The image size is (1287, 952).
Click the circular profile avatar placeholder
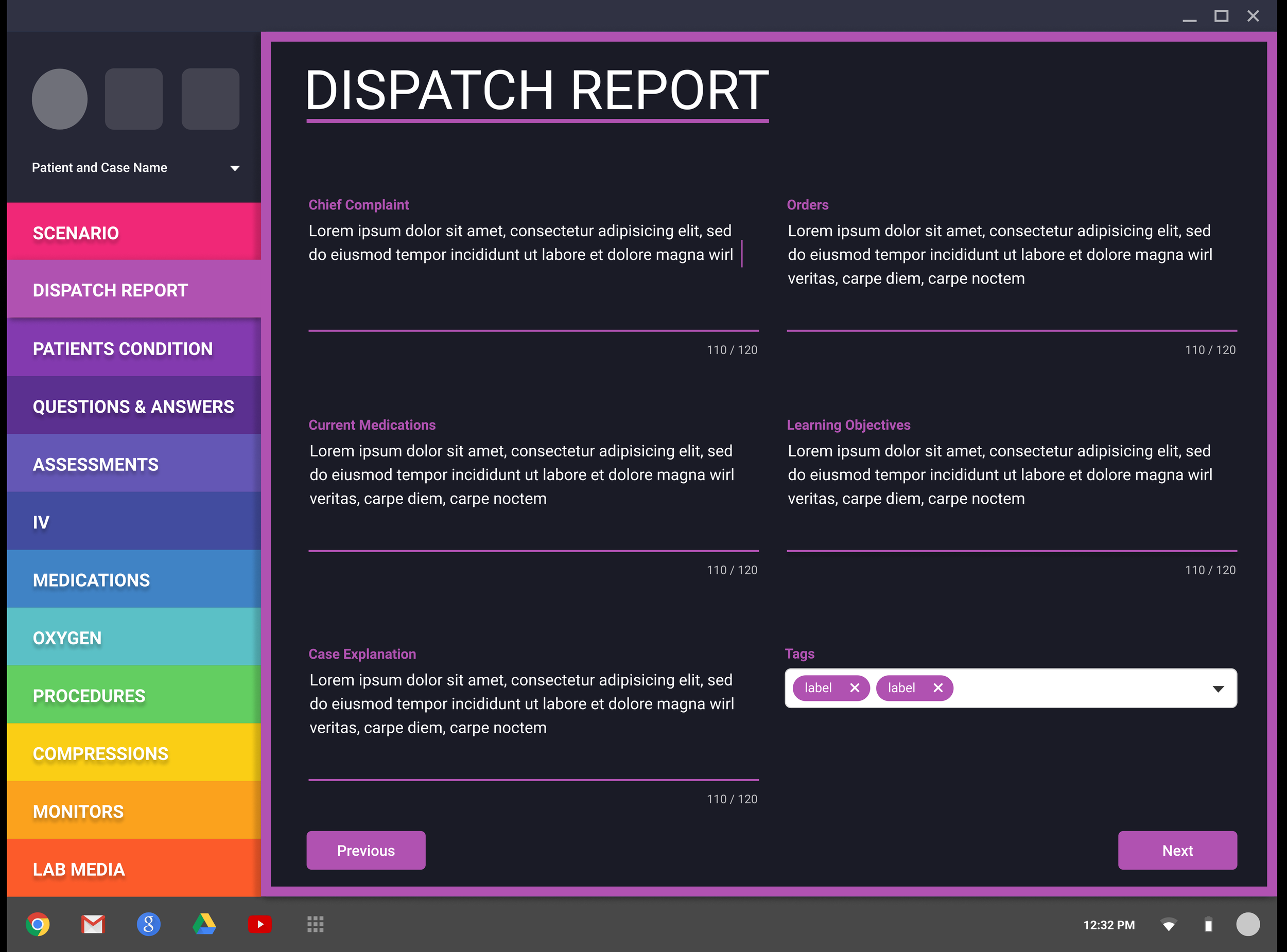click(x=59, y=98)
